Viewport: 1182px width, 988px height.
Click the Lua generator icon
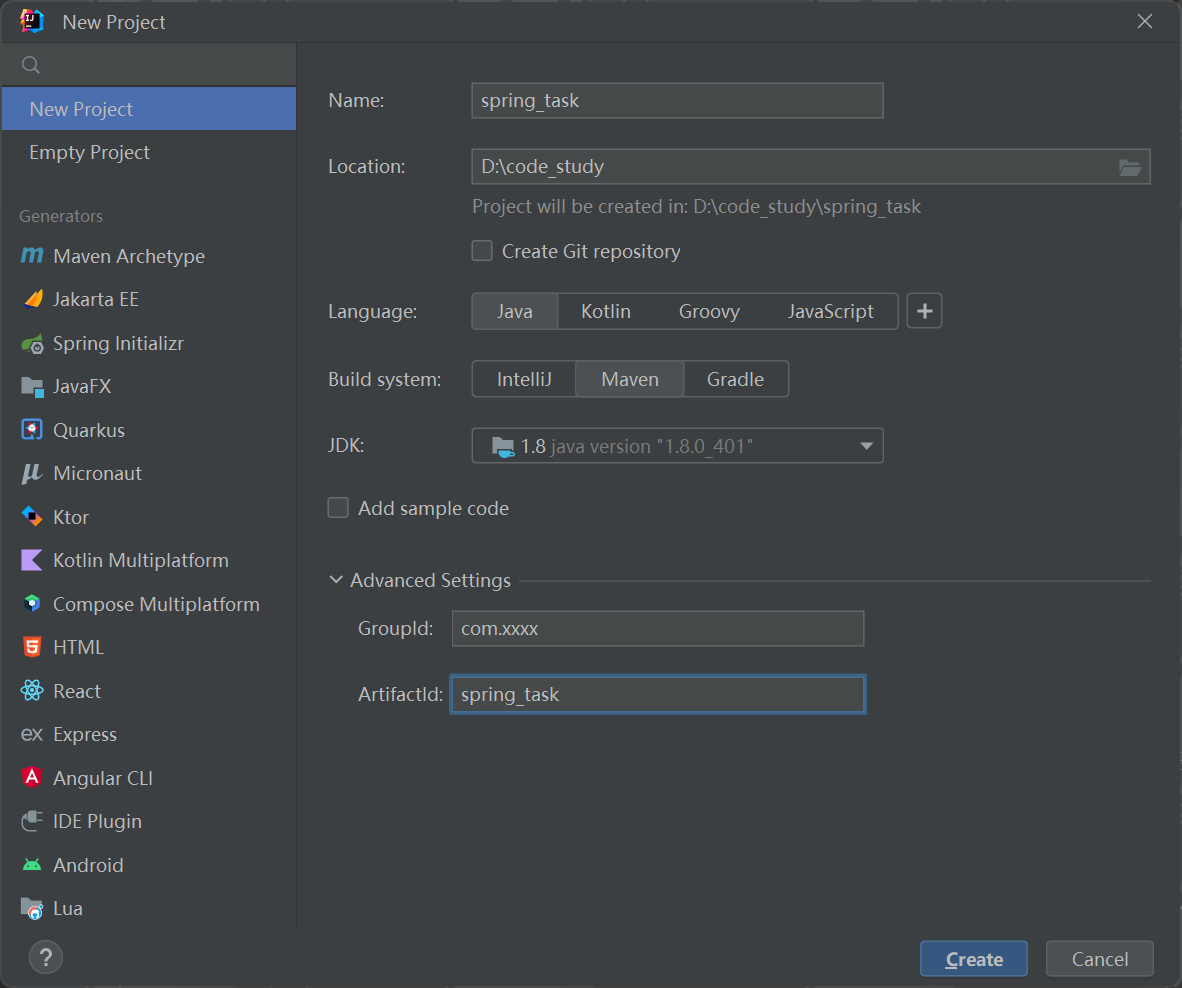pos(32,909)
